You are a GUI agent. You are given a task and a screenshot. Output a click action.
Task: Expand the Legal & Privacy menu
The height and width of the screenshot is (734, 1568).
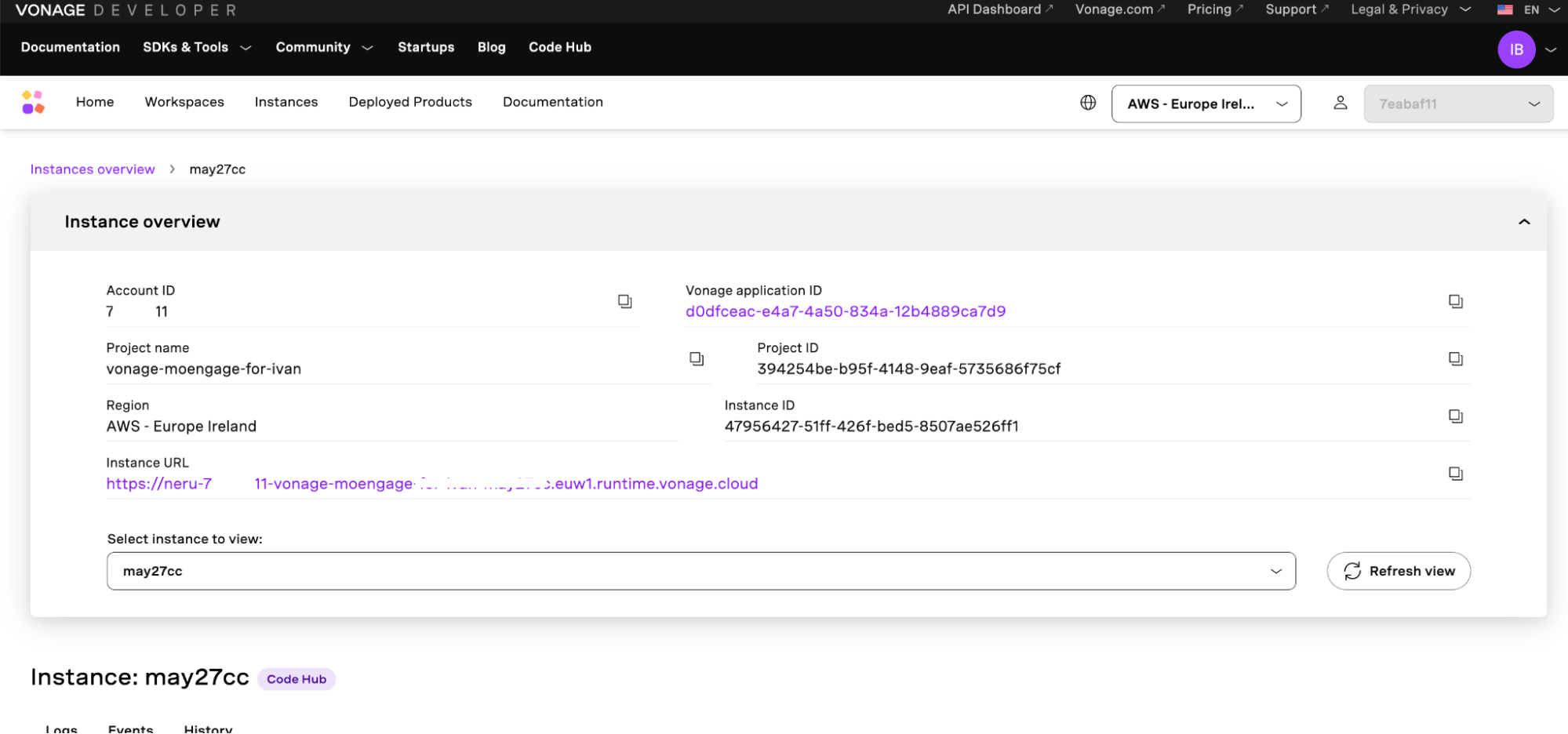1410,9
